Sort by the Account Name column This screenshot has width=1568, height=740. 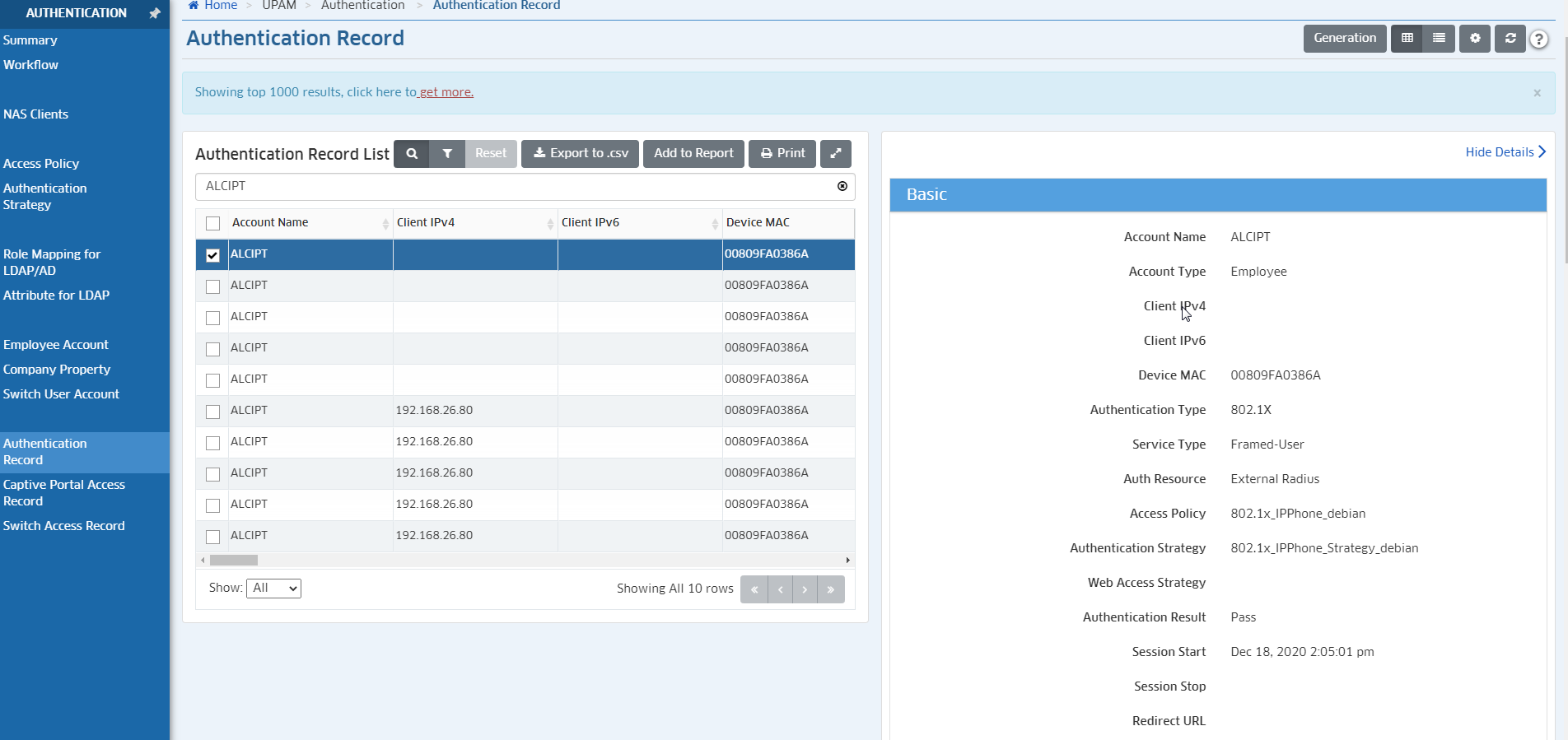click(x=270, y=223)
